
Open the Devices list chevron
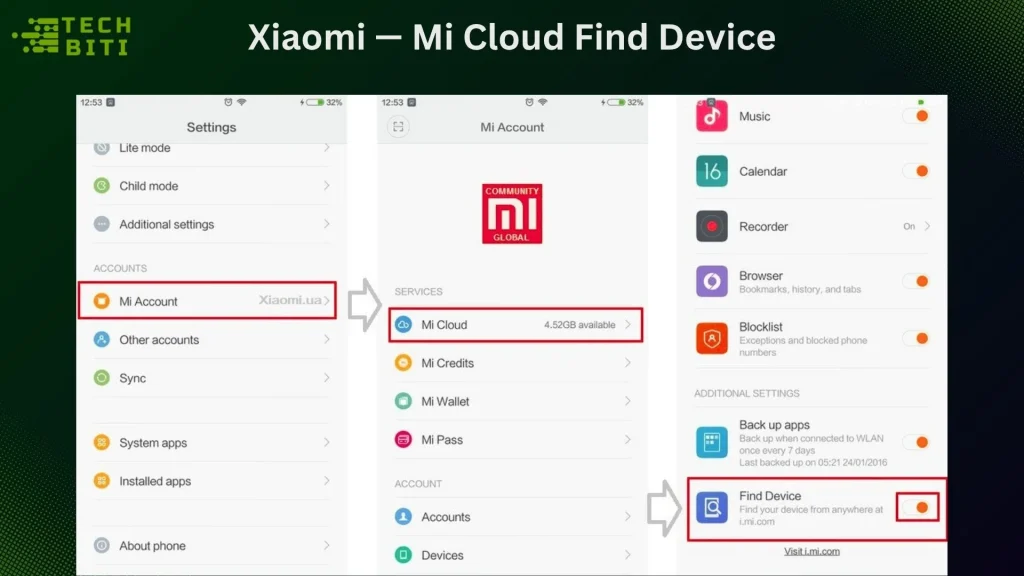(x=628, y=555)
